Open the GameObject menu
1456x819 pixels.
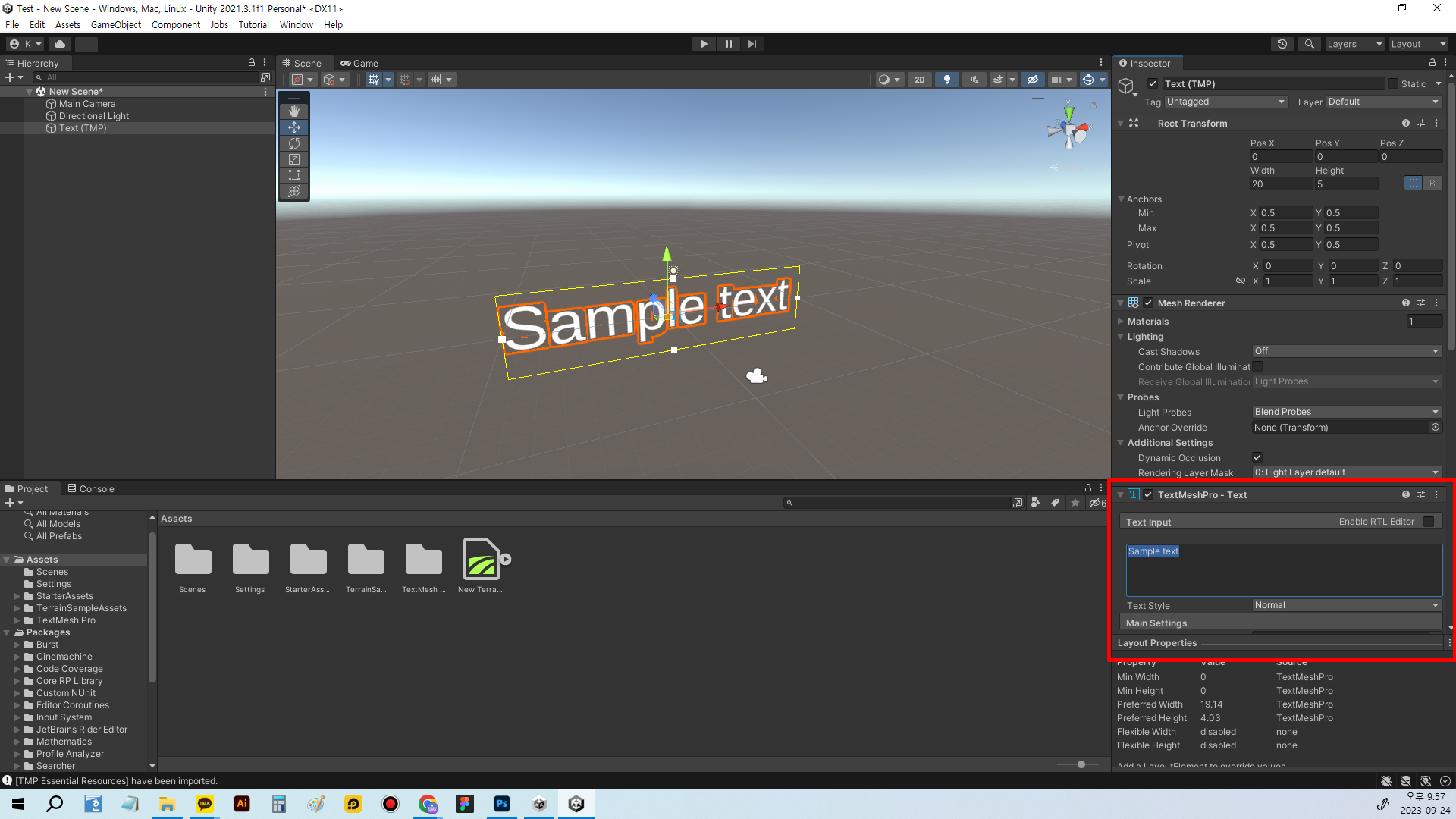coord(116,24)
